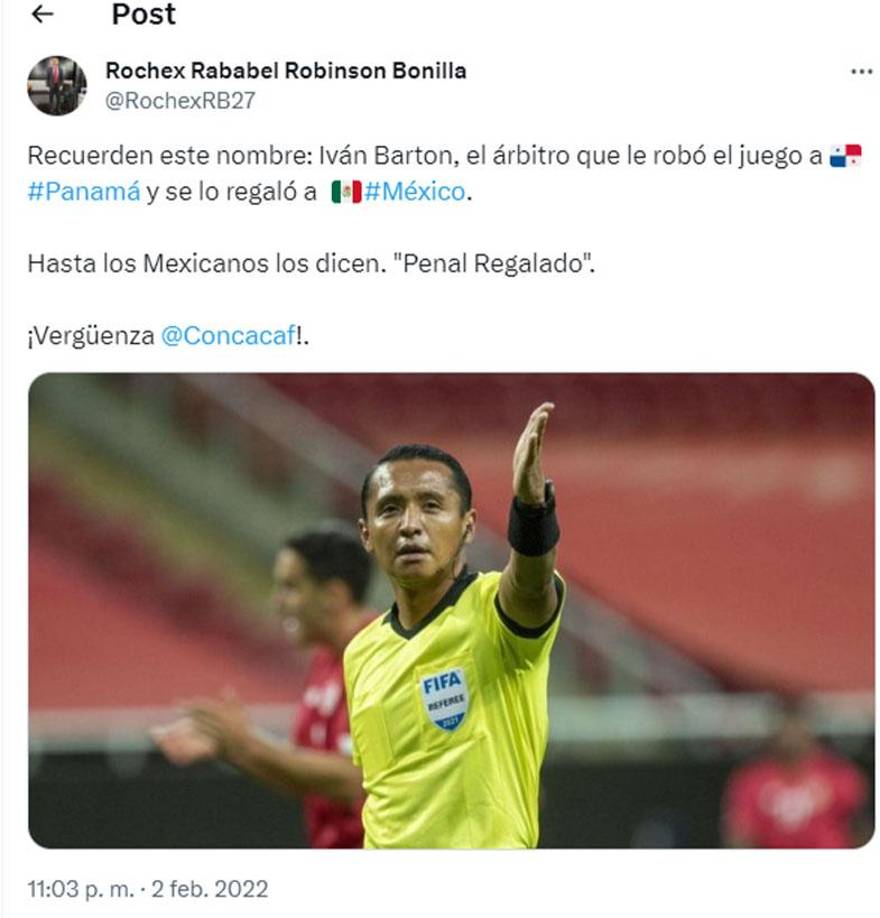This screenshot has height=918, width=880.
Task: Click the FIFA Referee badge in the photo
Action: click(448, 698)
